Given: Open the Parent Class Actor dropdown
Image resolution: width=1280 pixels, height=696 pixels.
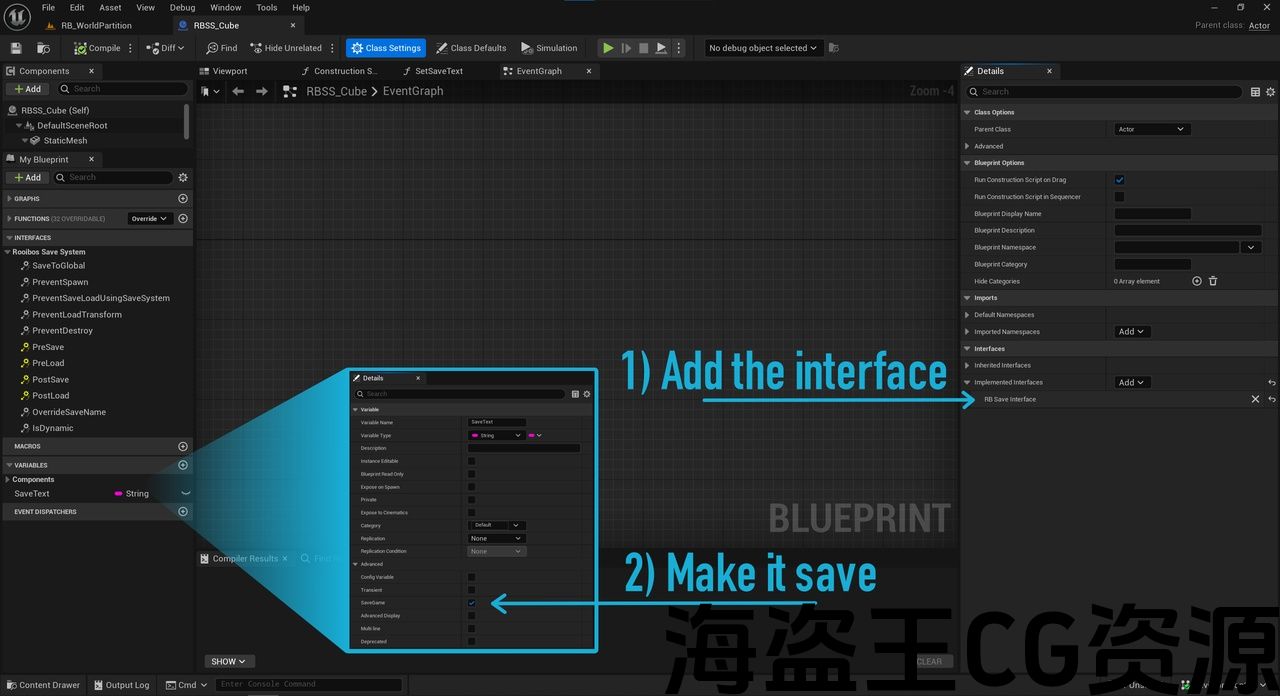Looking at the screenshot, I should click(x=1151, y=129).
